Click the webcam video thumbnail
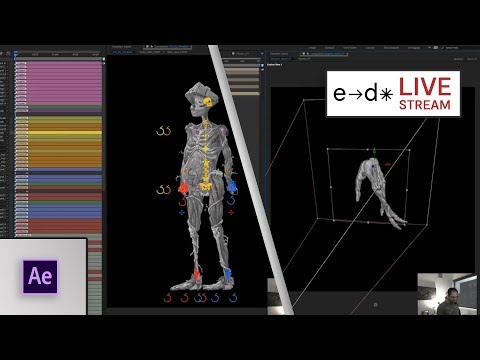This screenshot has width=480, height=360. (447, 294)
